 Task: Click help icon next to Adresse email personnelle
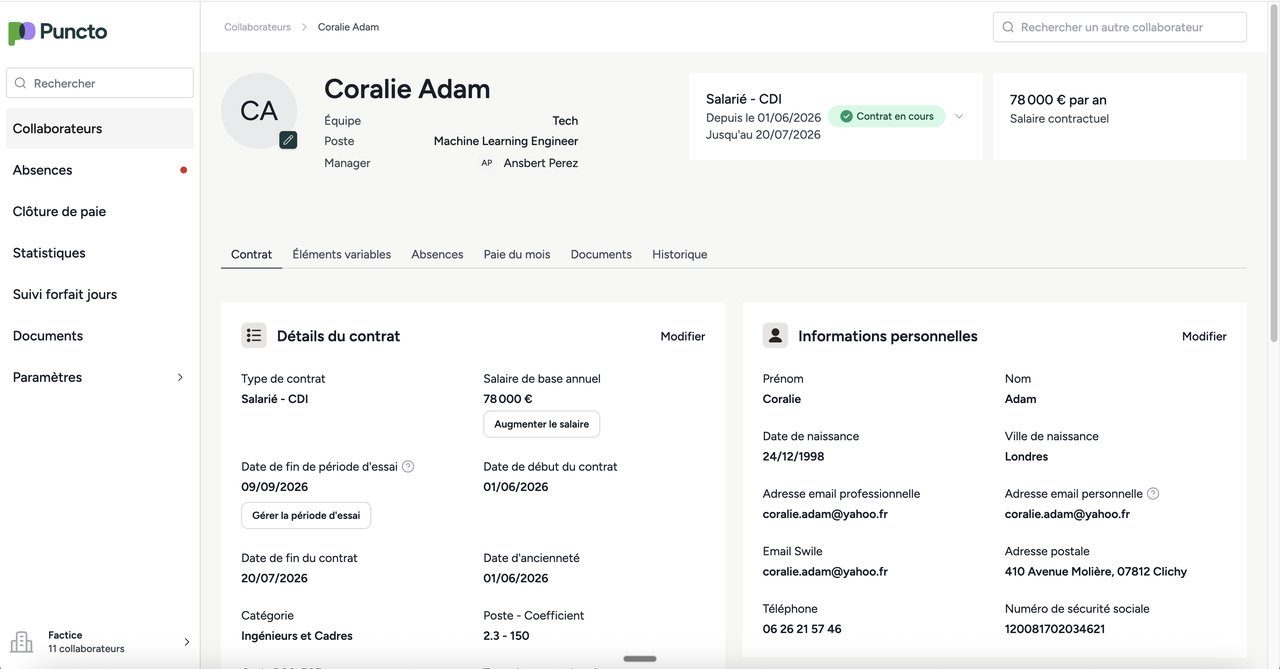tap(1153, 494)
